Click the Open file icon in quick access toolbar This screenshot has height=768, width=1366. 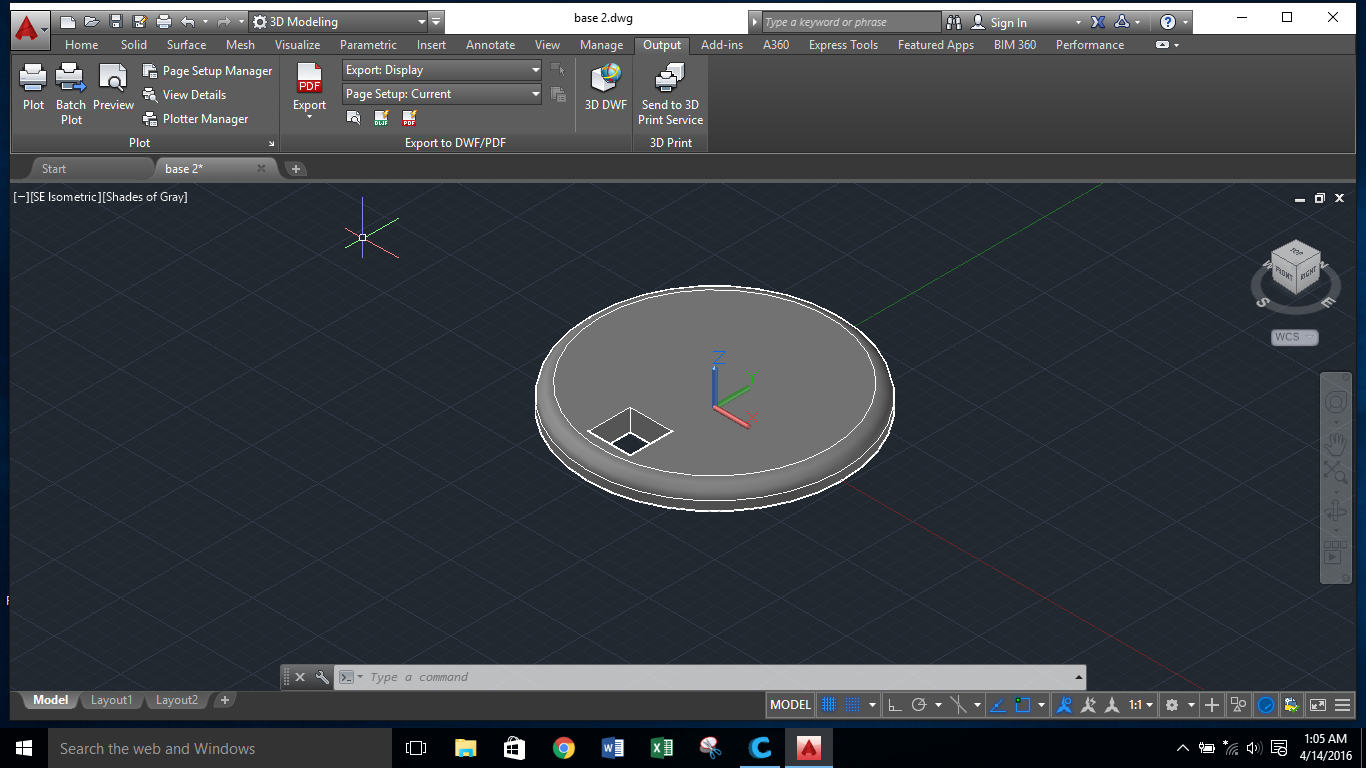(91, 21)
